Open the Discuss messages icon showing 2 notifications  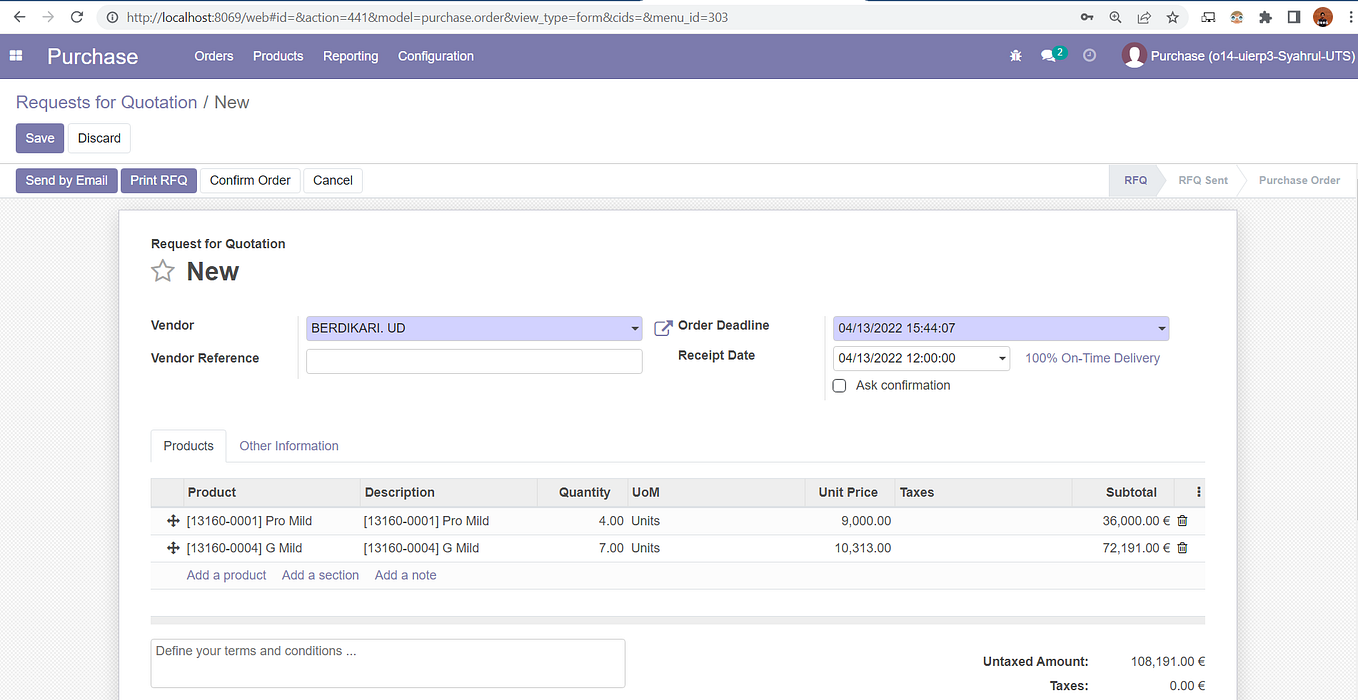coord(1047,56)
